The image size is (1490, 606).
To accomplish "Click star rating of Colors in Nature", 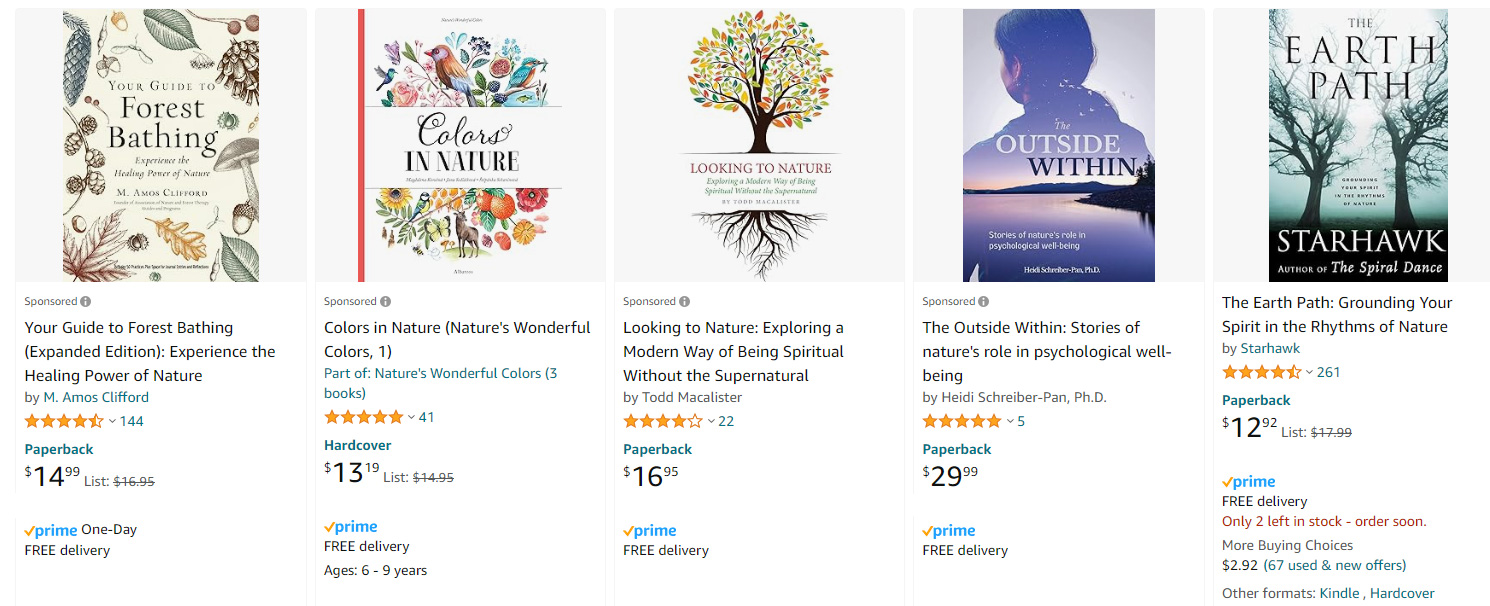I will click(x=363, y=417).
